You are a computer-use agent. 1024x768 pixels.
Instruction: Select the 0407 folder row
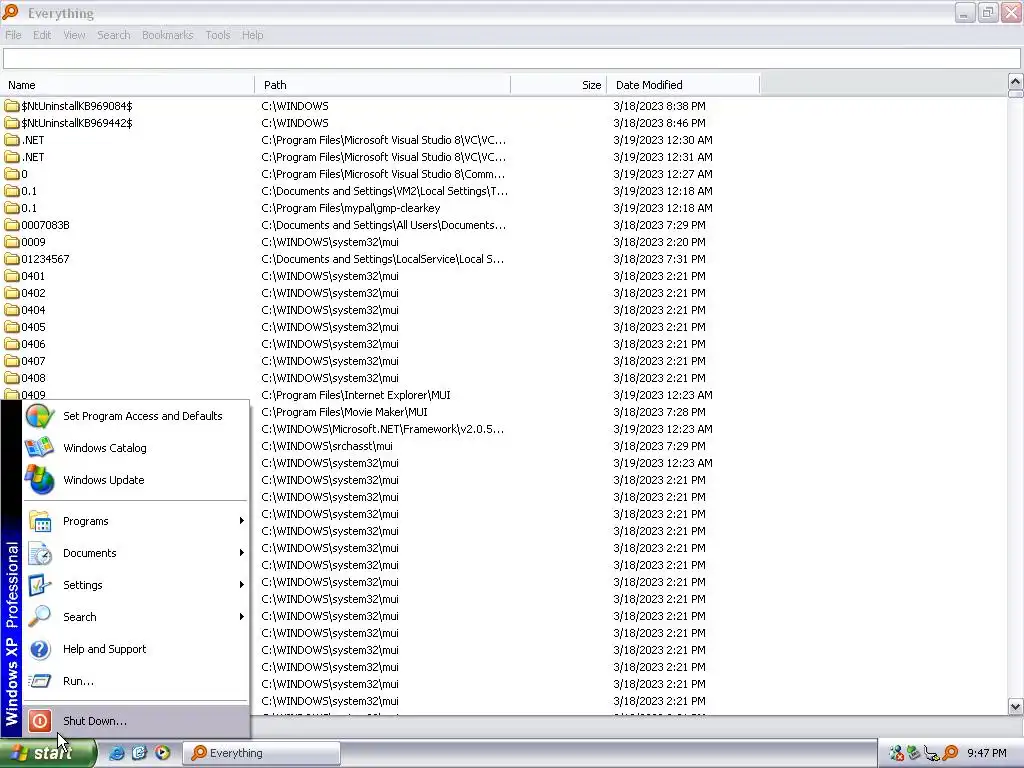click(x=382, y=360)
